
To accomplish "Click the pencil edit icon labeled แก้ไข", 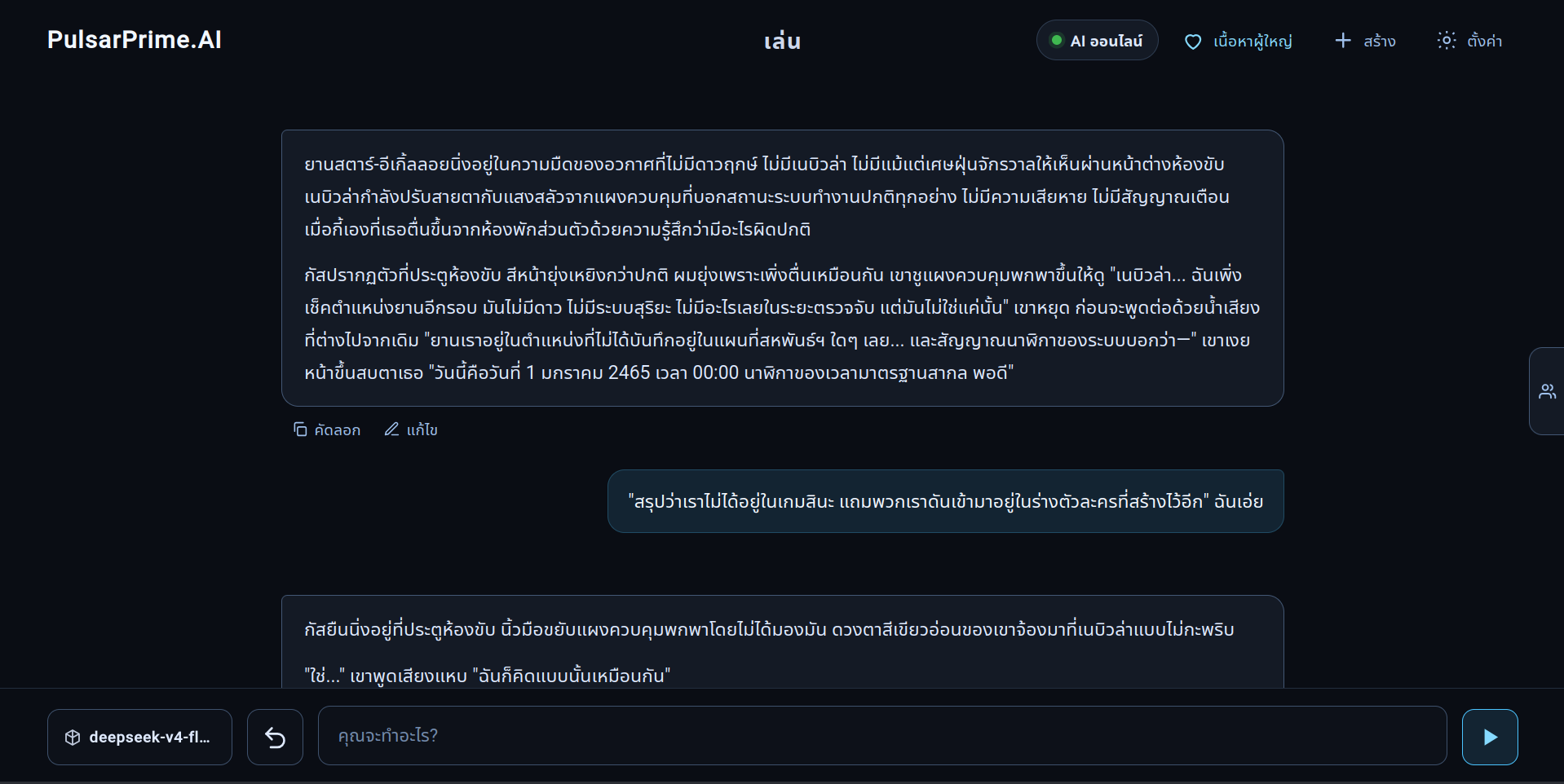I will tap(391, 429).
